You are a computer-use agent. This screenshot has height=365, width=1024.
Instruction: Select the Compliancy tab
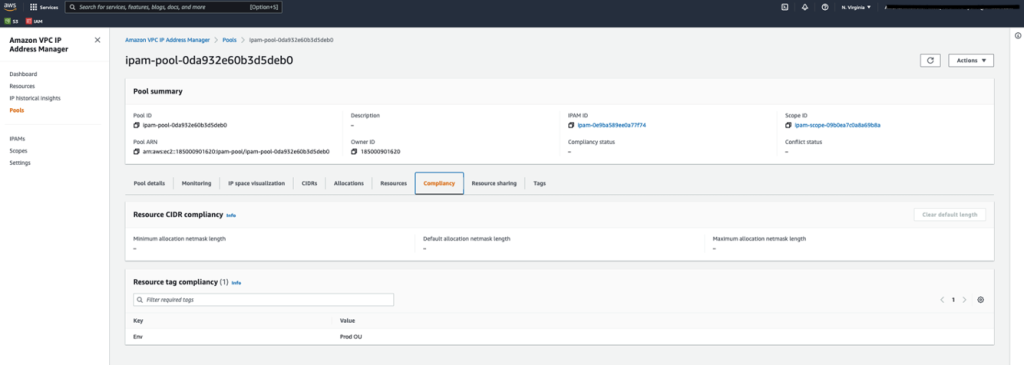point(439,183)
